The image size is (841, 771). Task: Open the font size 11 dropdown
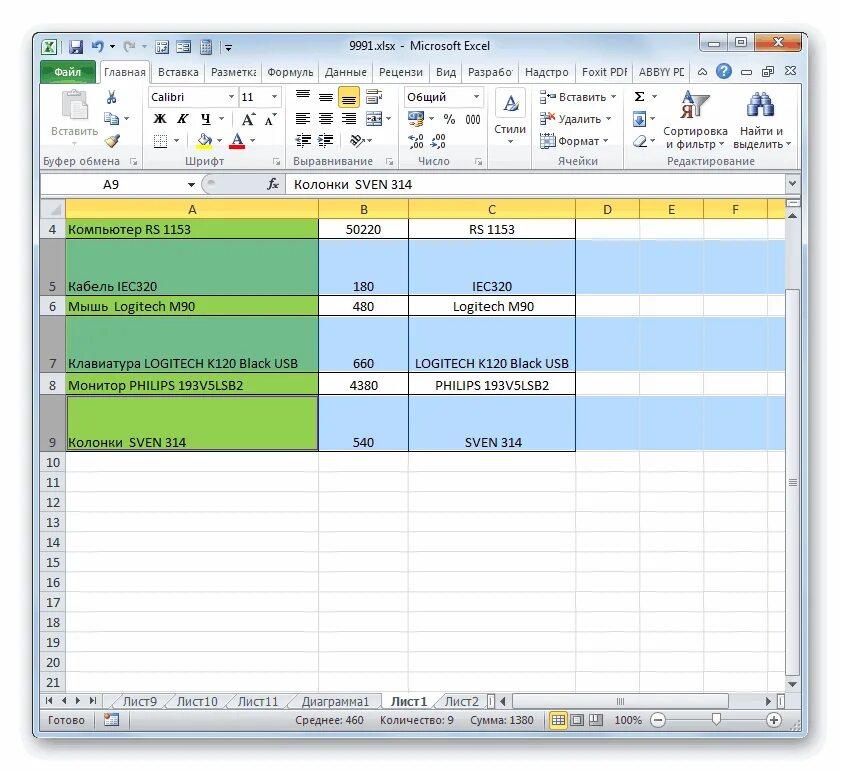274,97
